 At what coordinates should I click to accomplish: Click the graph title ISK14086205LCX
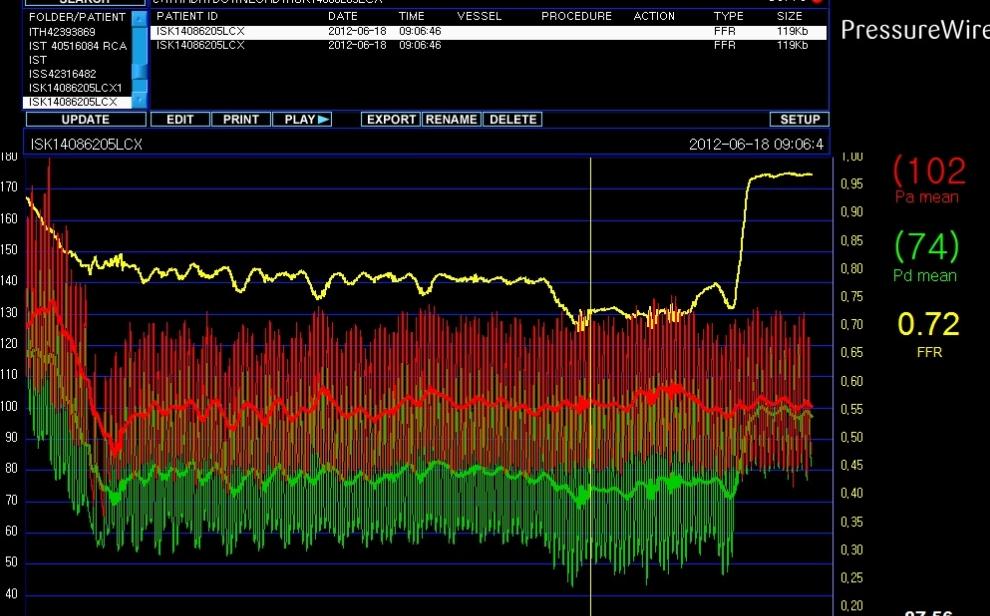click(x=86, y=145)
